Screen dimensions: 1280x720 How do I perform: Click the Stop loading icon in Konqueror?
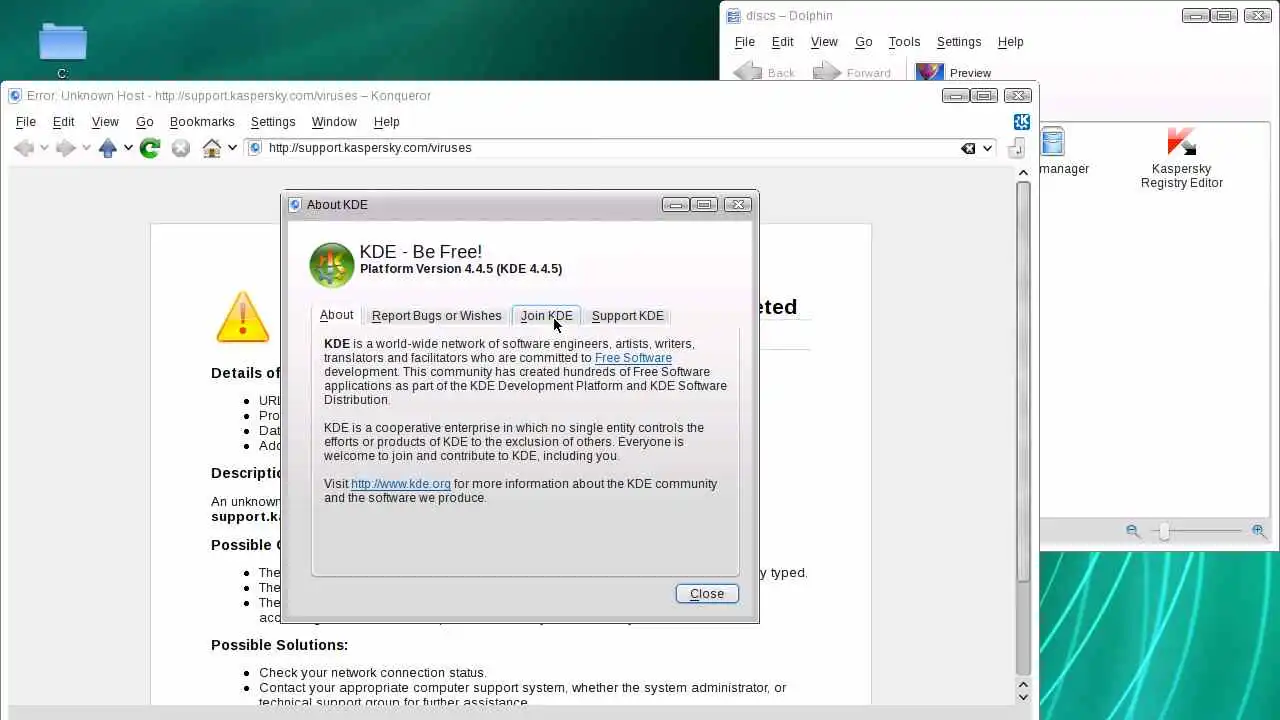[180, 148]
